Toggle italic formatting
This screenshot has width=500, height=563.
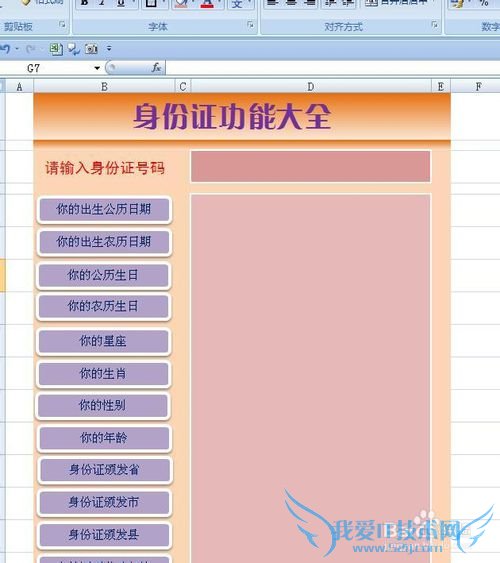pos(102,3)
